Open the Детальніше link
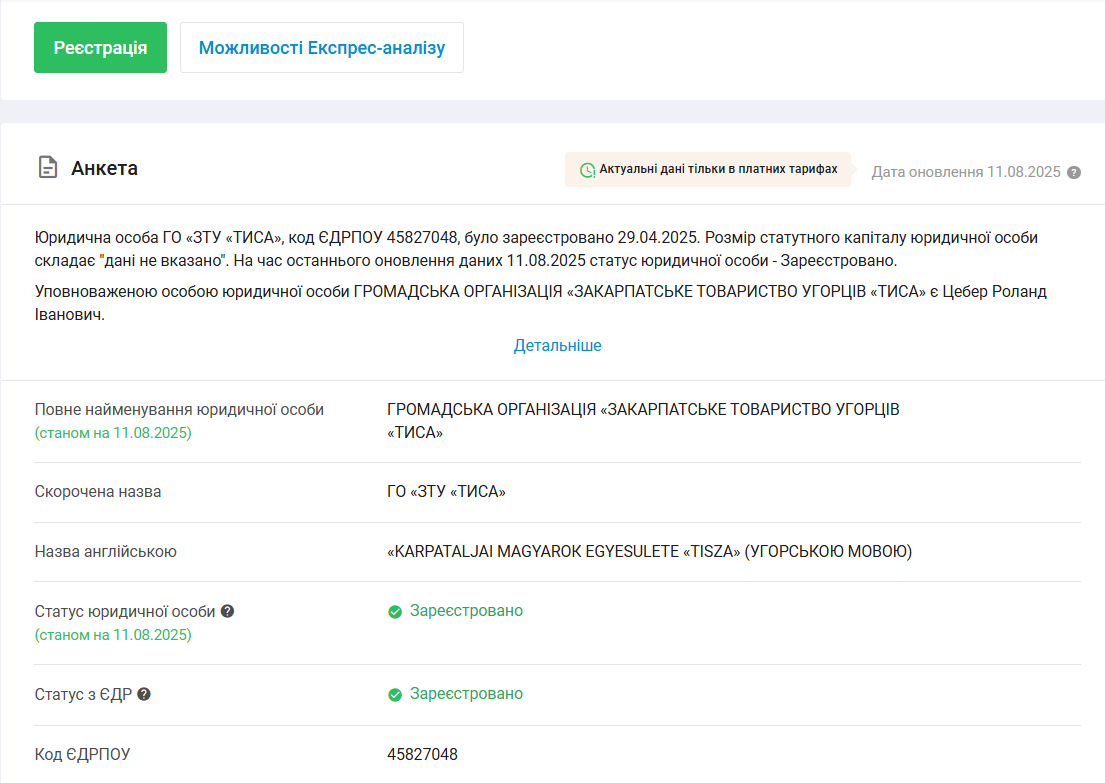This screenshot has width=1105, height=783. click(557, 345)
